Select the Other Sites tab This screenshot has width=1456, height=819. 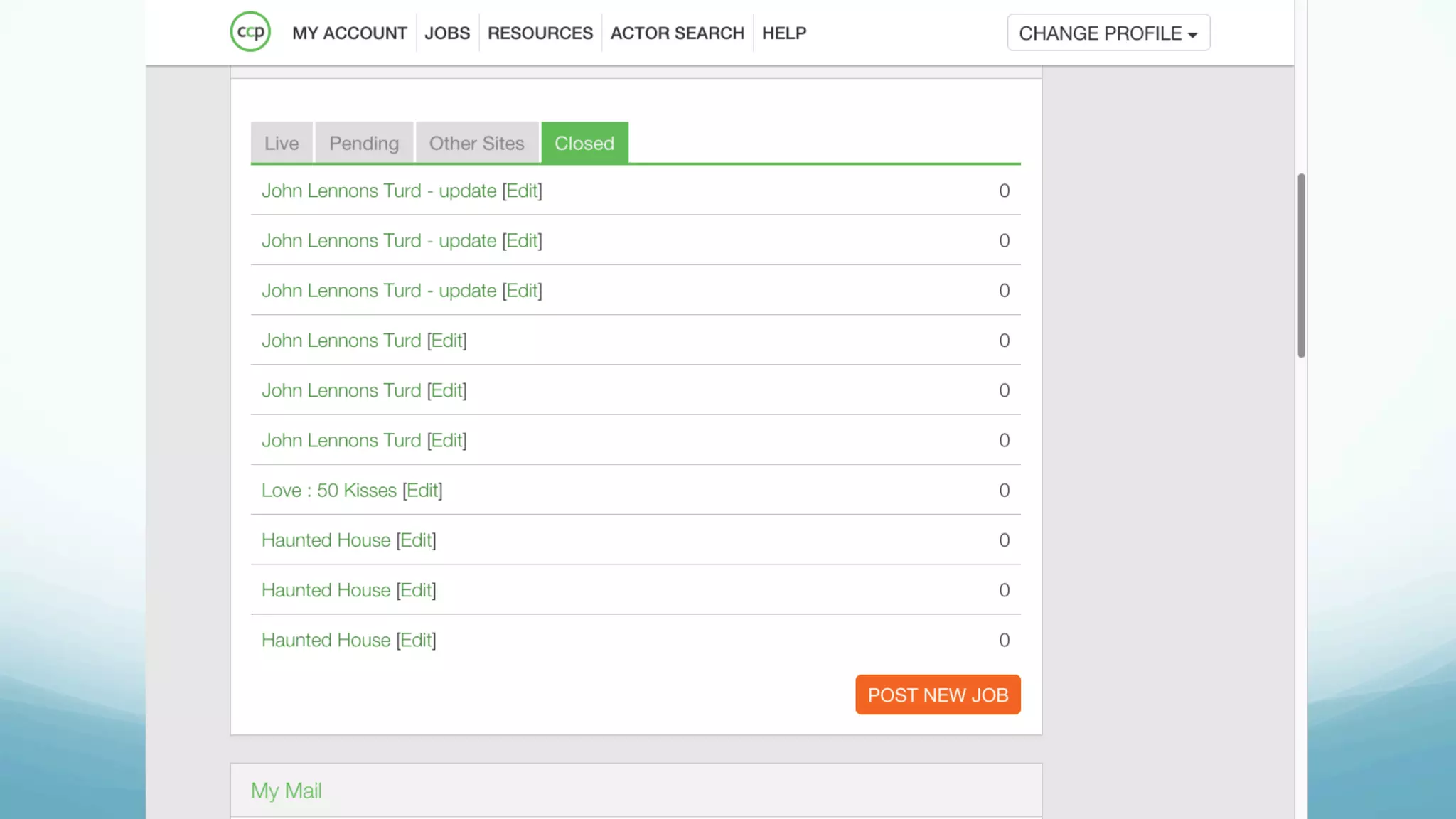click(476, 143)
